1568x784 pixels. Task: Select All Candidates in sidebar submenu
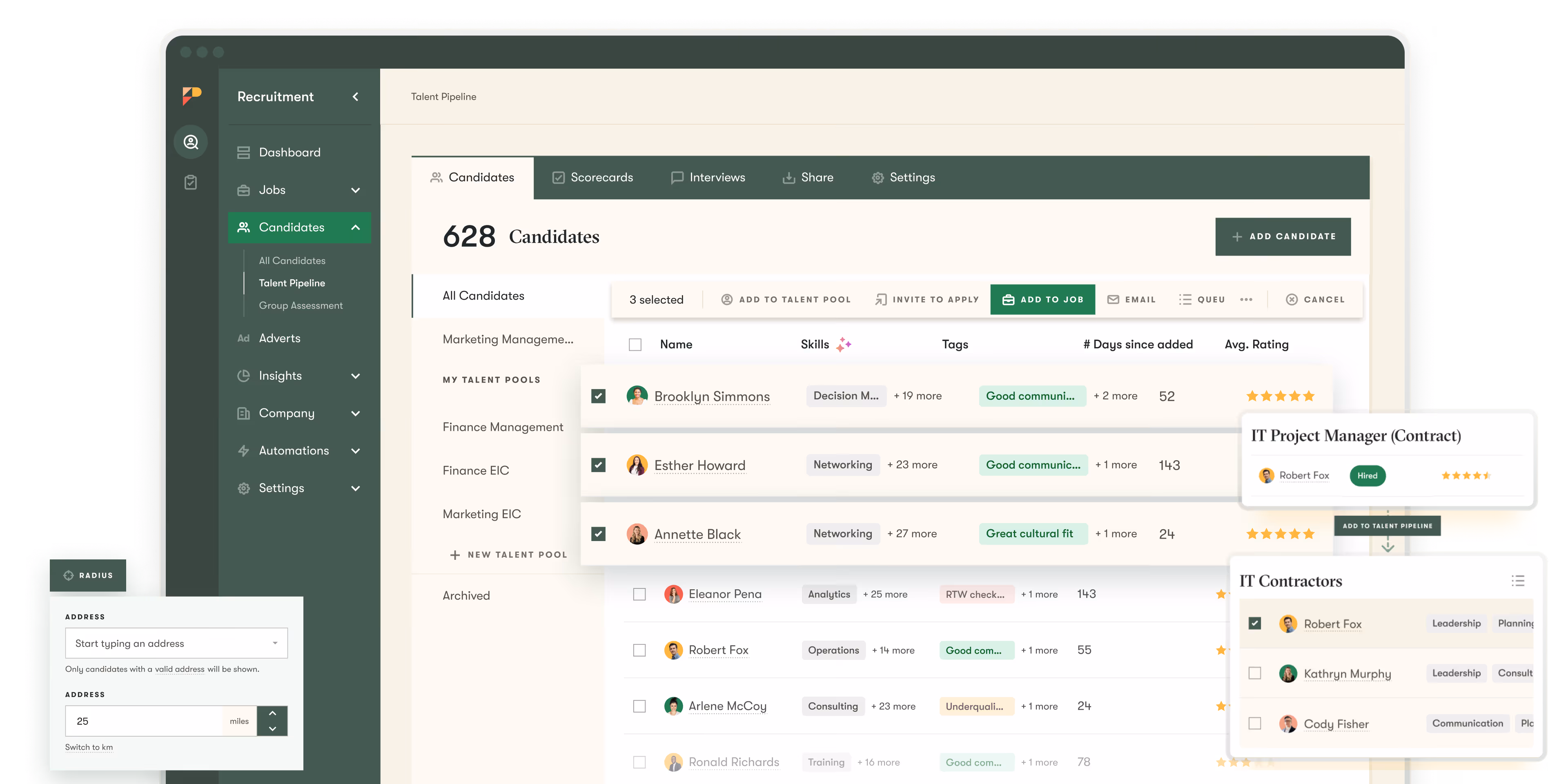(292, 261)
